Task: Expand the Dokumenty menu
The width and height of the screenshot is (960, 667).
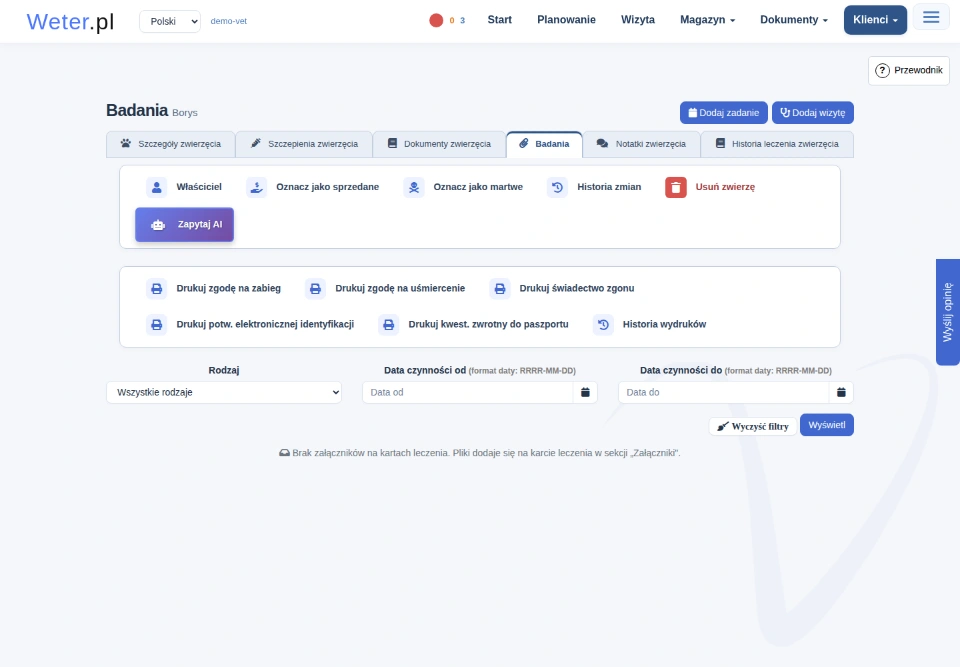Action: (x=793, y=20)
